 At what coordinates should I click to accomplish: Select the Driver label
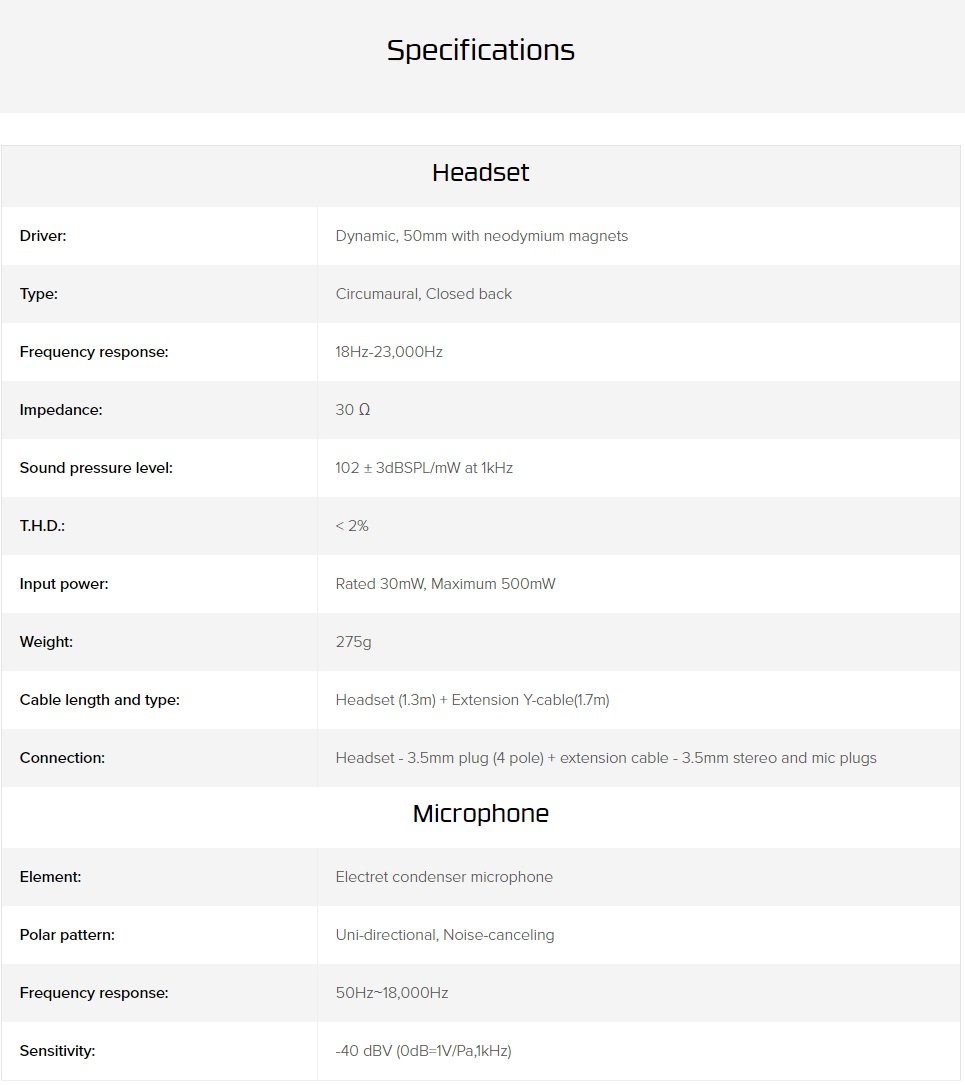click(x=43, y=236)
